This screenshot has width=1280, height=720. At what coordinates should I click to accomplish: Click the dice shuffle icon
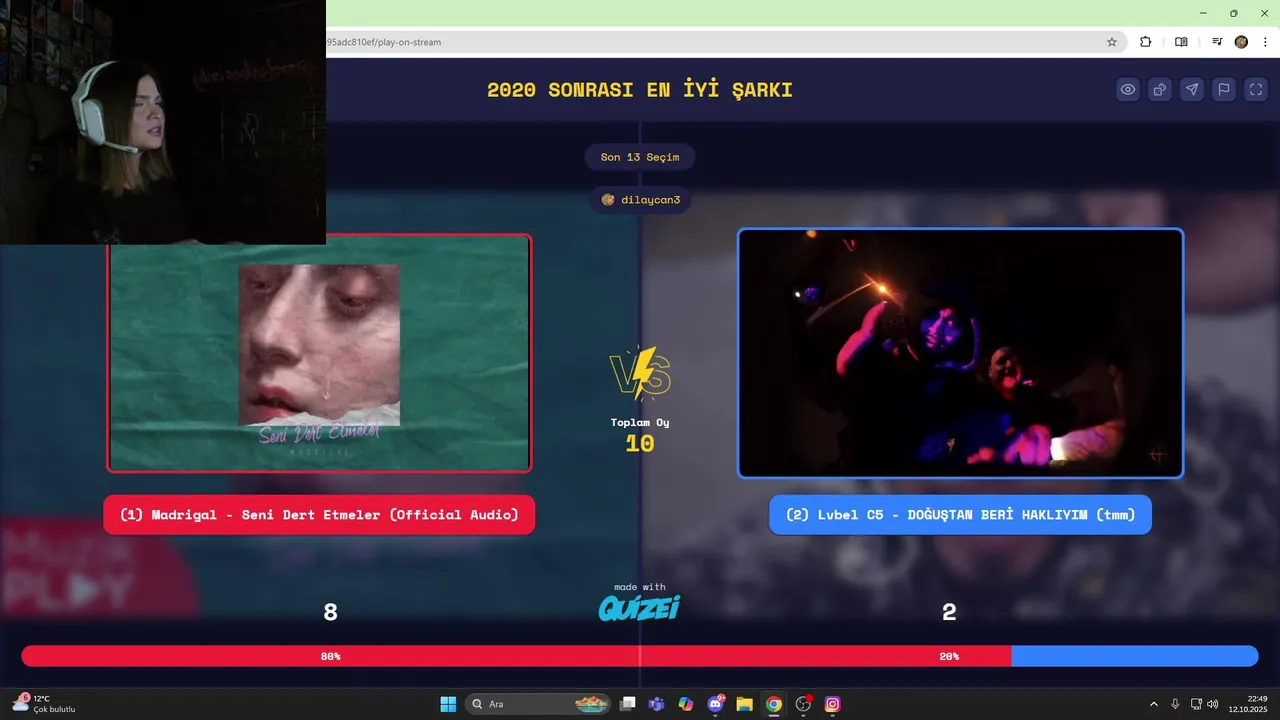1160,89
